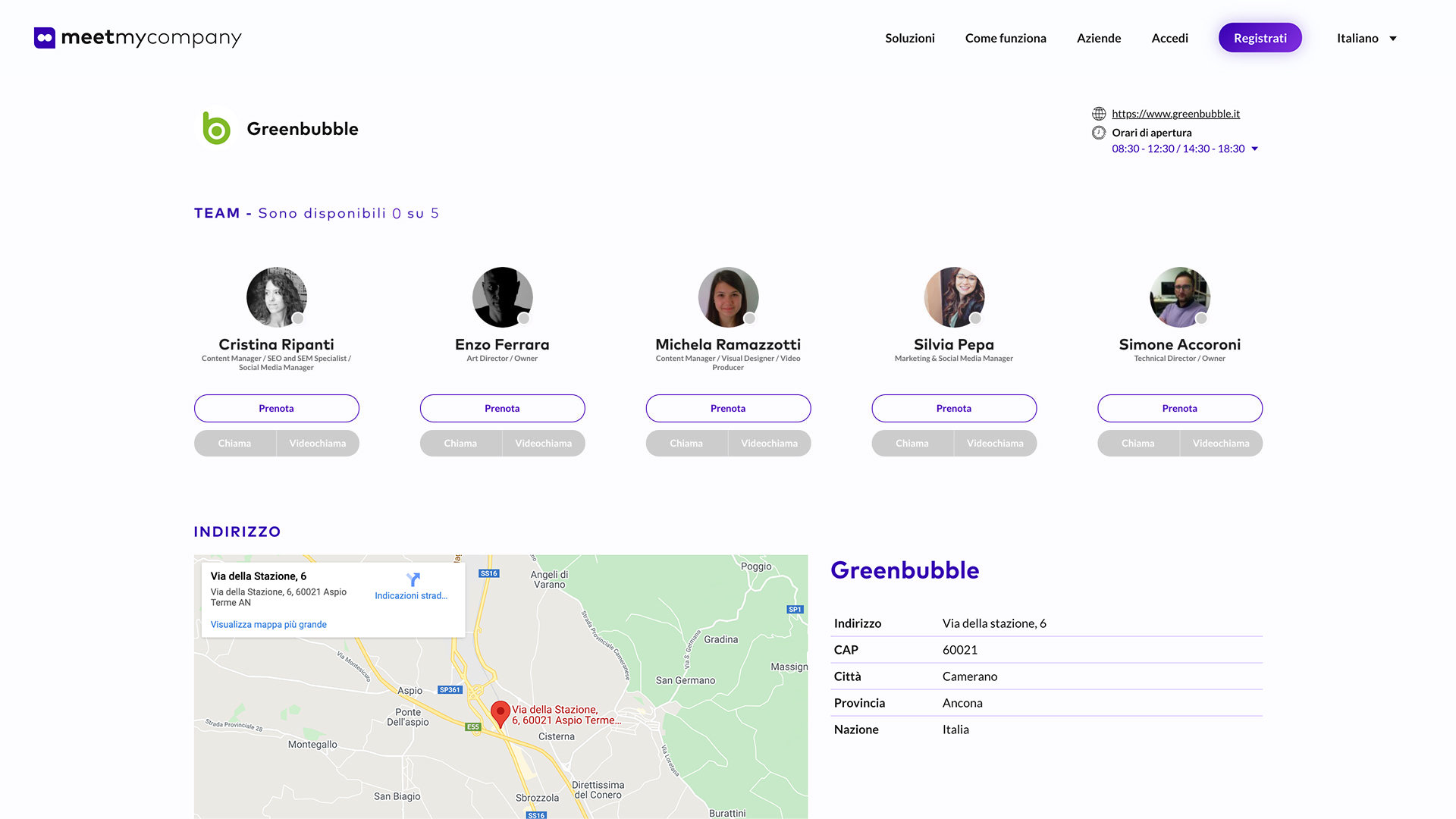Click the Aspio label on the map
1456x819 pixels.
(x=410, y=691)
